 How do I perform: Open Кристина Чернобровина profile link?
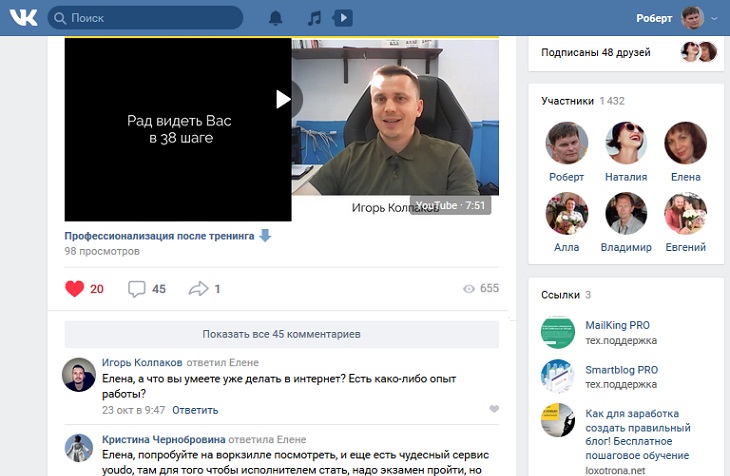pos(163,439)
